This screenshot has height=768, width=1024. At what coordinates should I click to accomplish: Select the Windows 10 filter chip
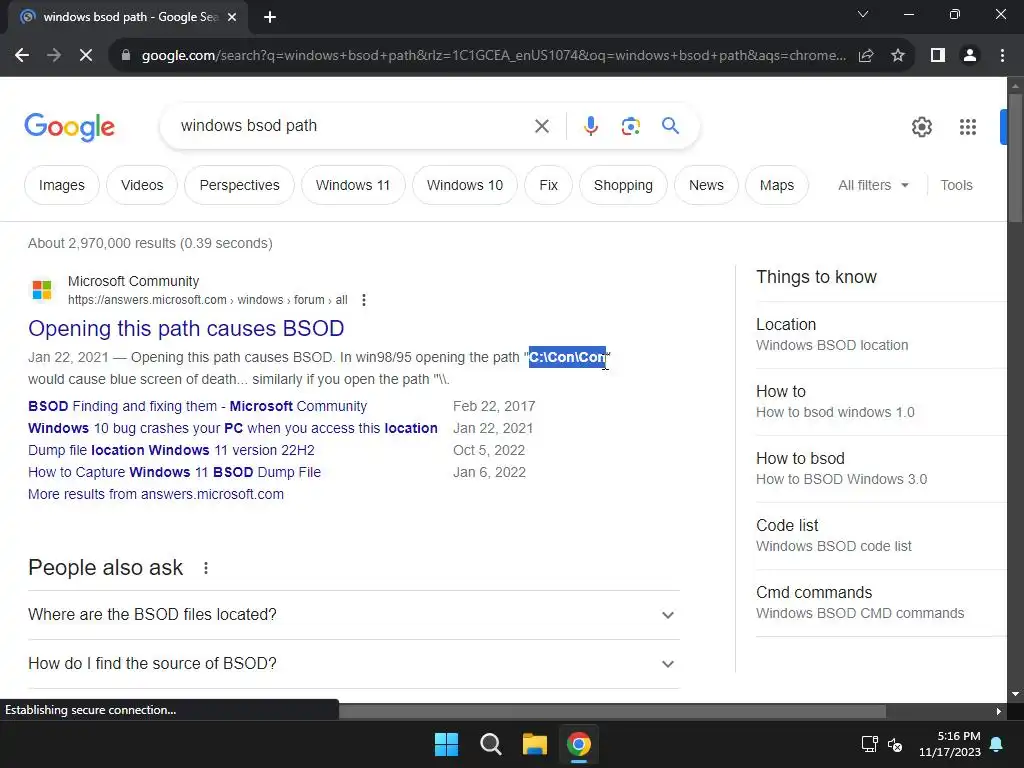[464, 185]
